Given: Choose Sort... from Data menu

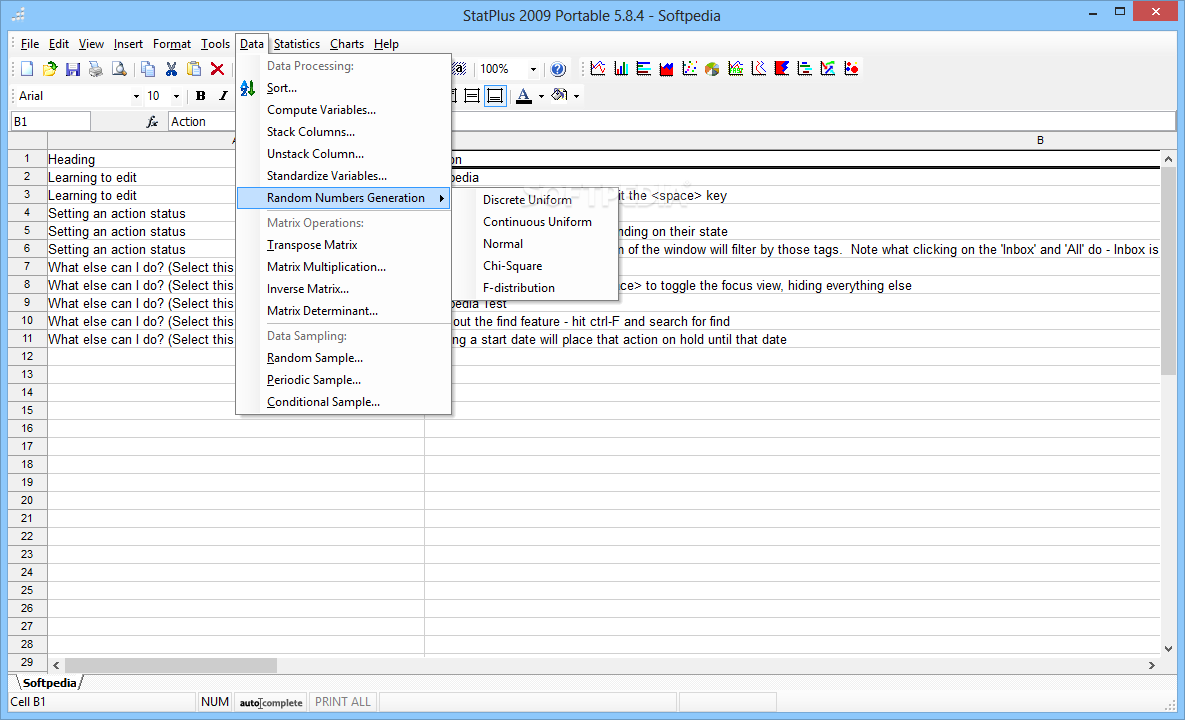Looking at the screenshot, I should click(344, 88).
